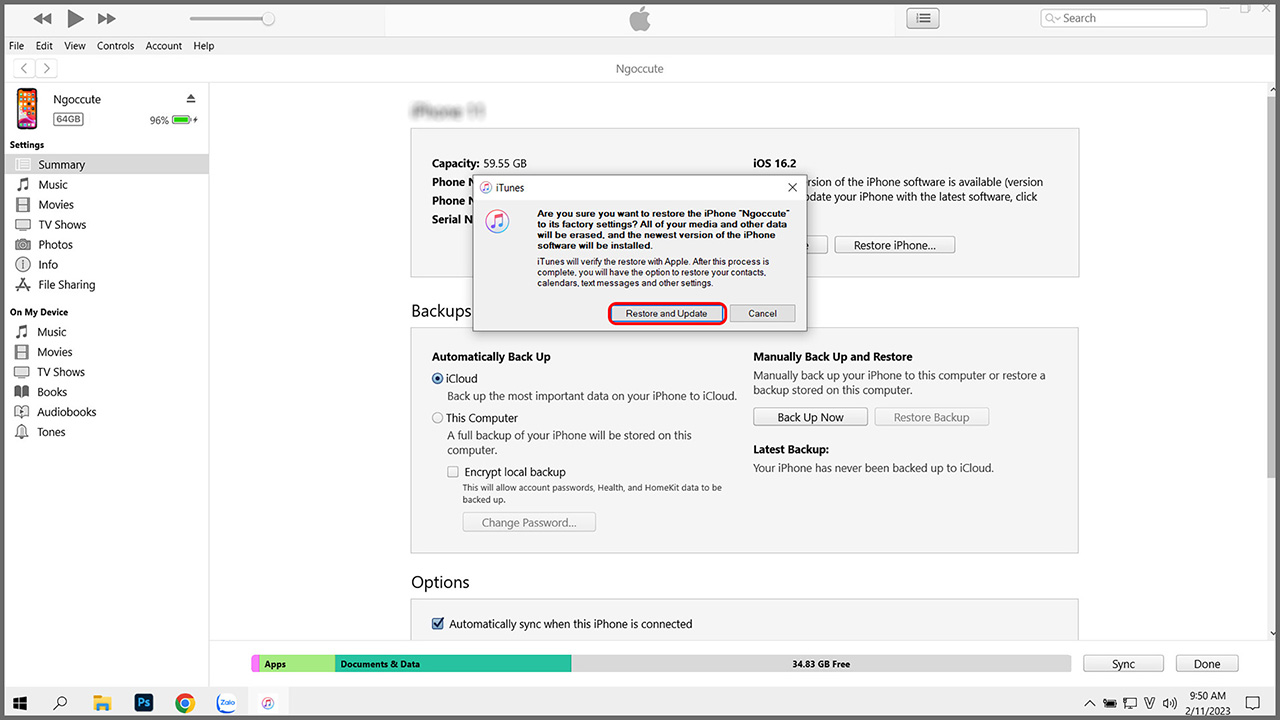Open the Edit menu
The height and width of the screenshot is (720, 1280).
tap(44, 46)
